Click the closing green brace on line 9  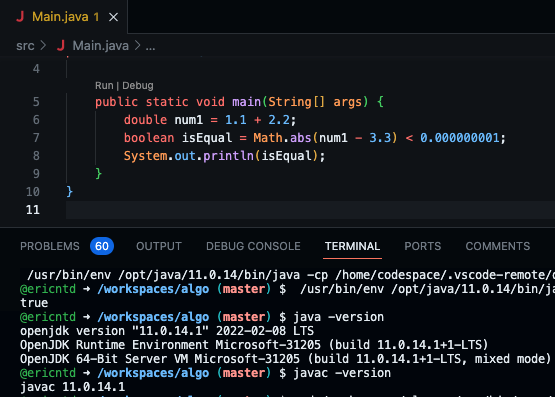coord(99,174)
